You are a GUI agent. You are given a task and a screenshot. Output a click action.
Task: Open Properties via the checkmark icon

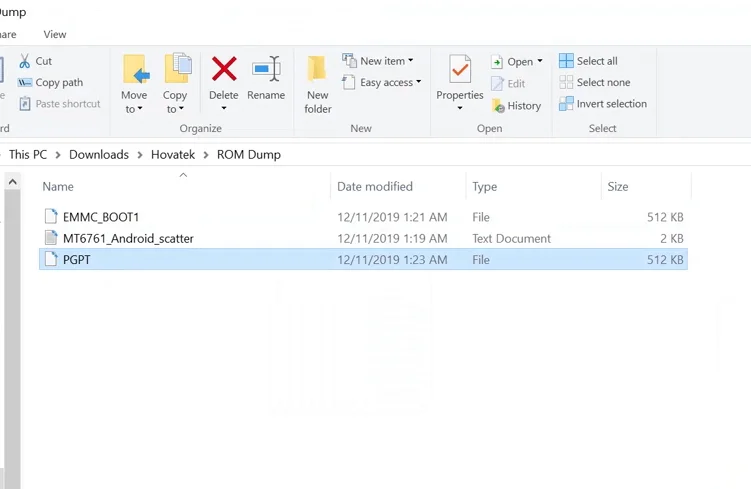coord(460,69)
